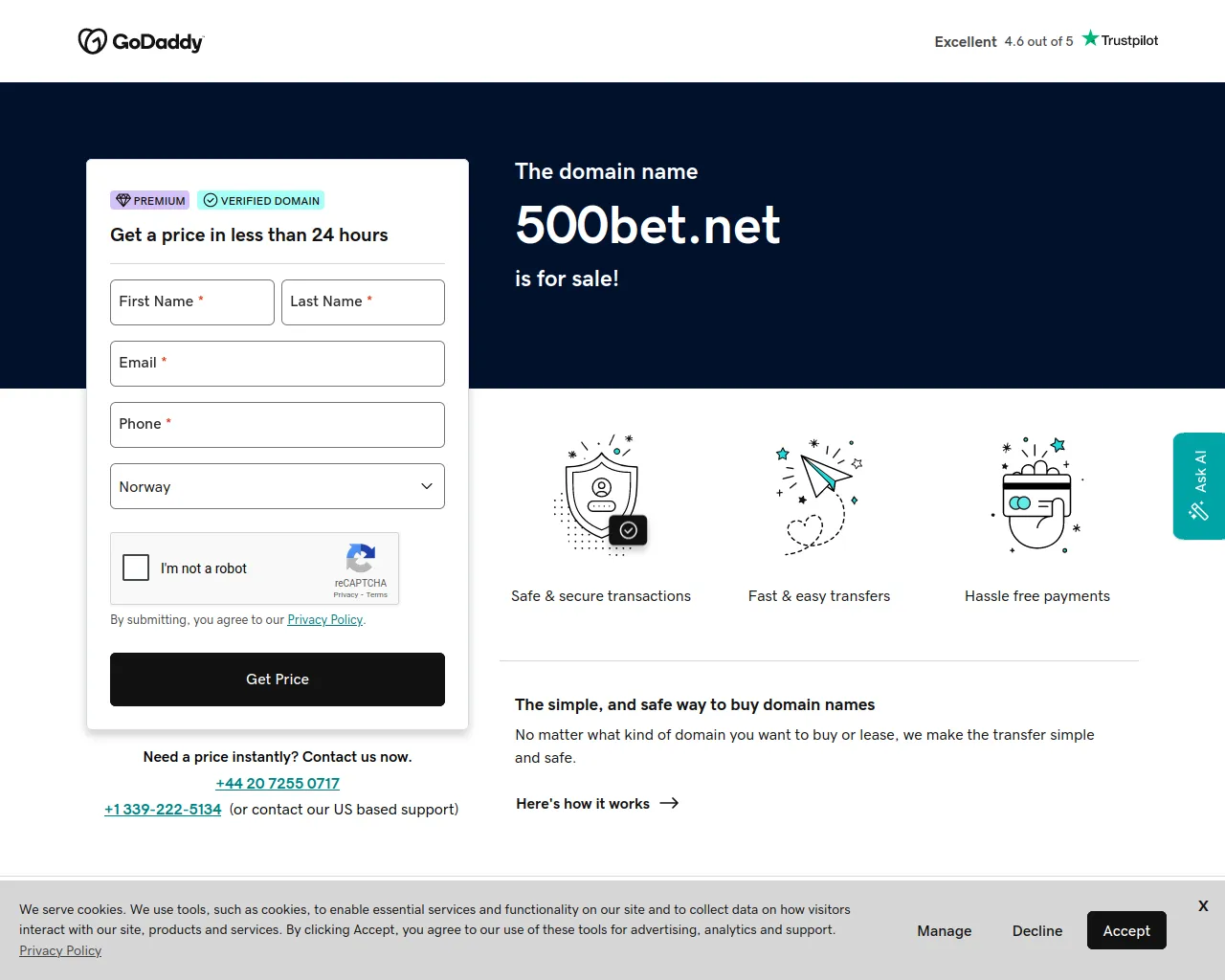Click the arrow next to Here's how it works
Screen dimensions: 1225x980
[669, 803]
